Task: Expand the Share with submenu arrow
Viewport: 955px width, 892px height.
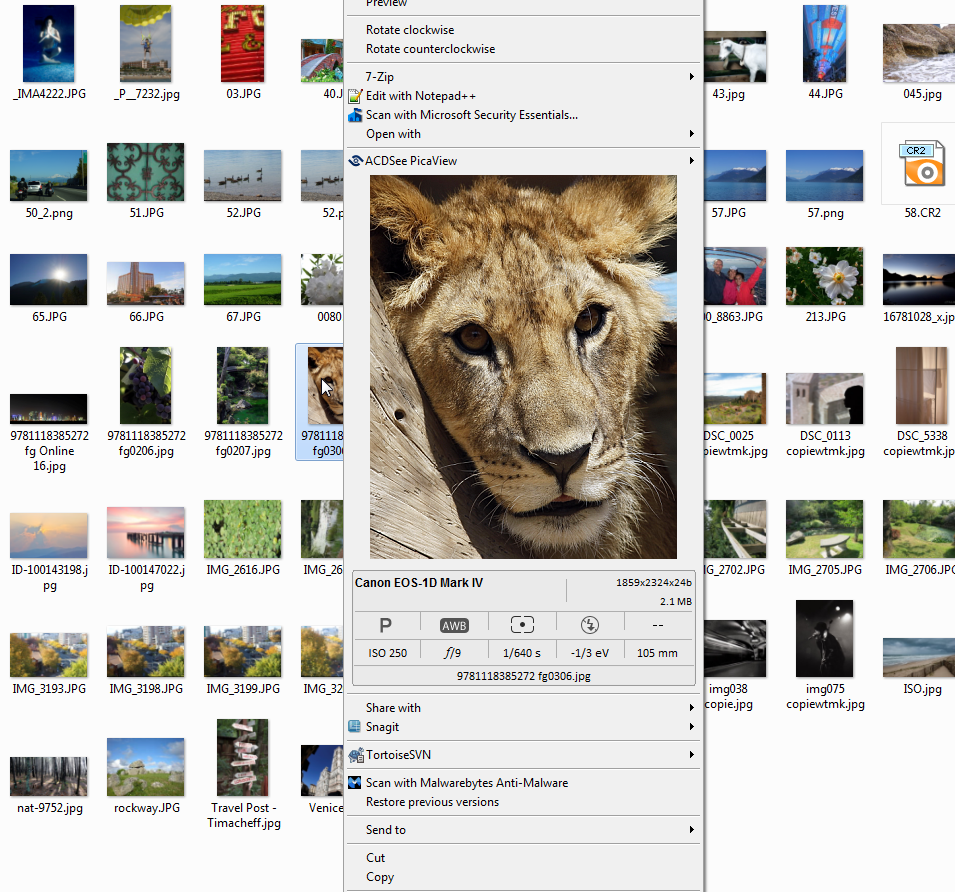Action: click(x=691, y=708)
